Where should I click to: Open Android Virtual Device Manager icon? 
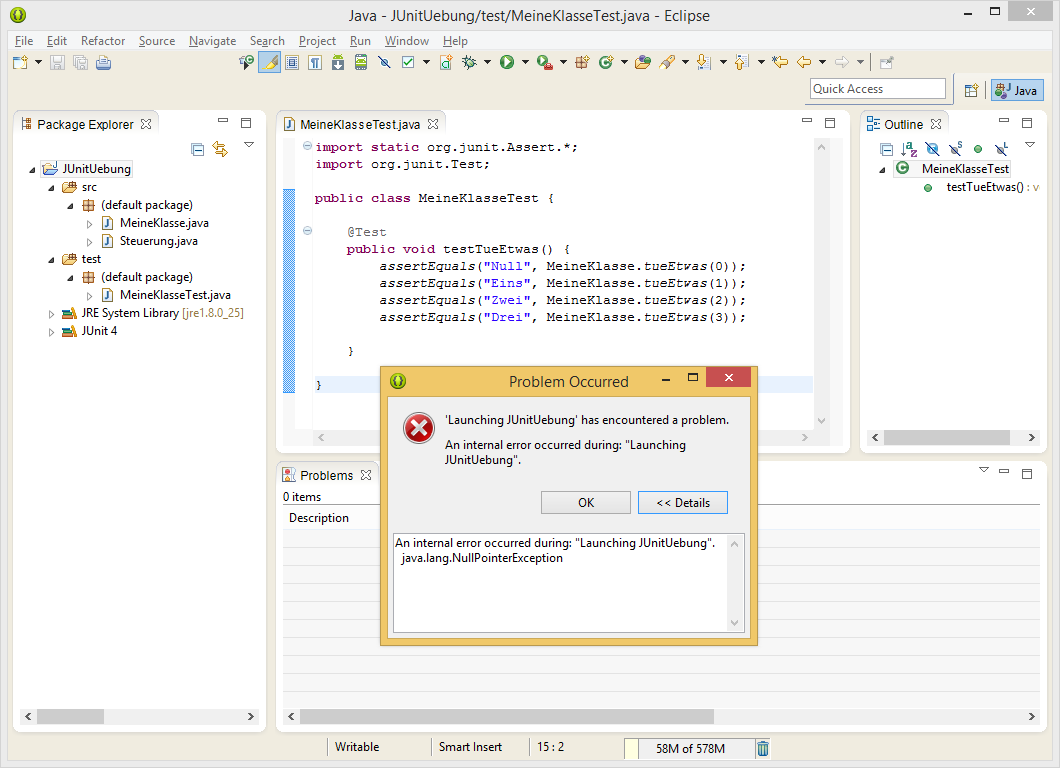[361, 63]
